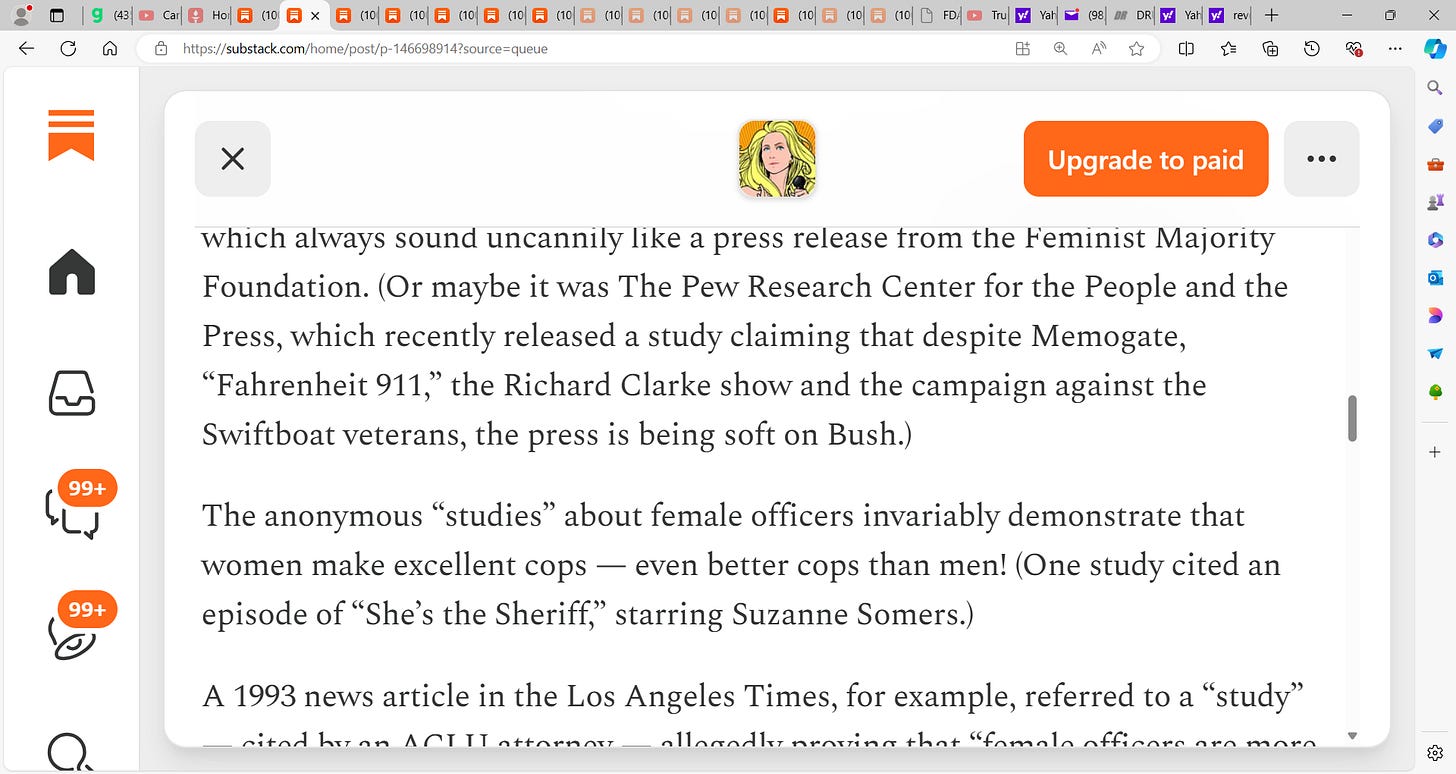Viewport: 1456px width, 774px height.
Task: Switch to the 'Ho' tab
Action: pyautogui.click(x=207, y=15)
